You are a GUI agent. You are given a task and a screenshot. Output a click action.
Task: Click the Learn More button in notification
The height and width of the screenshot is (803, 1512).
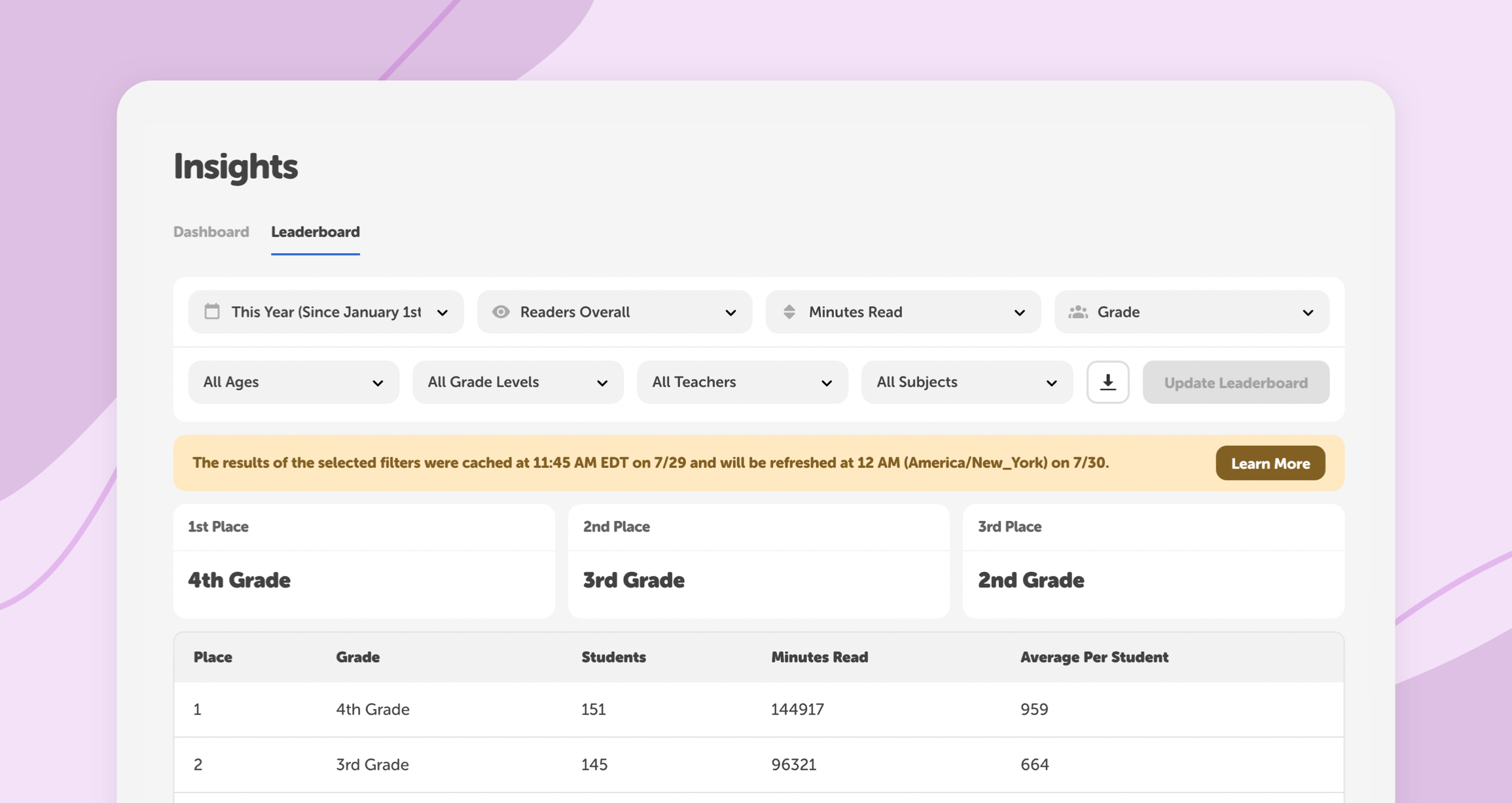click(x=1271, y=463)
